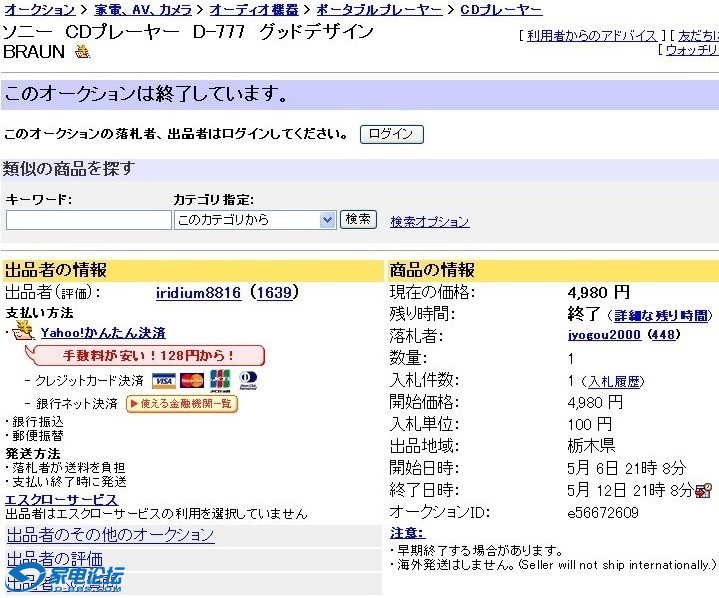Click the Diners Club card icon
719x598 pixels.
coord(248,381)
